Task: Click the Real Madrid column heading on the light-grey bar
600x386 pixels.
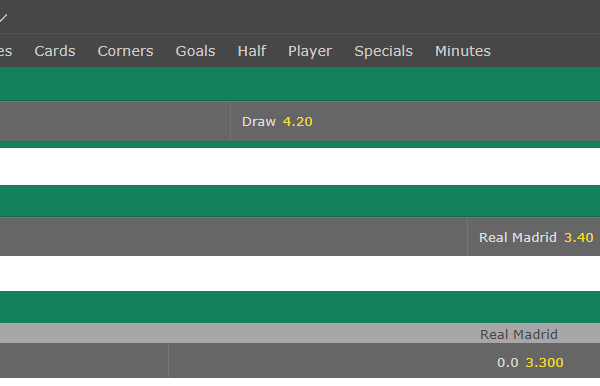Action: pos(518,334)
